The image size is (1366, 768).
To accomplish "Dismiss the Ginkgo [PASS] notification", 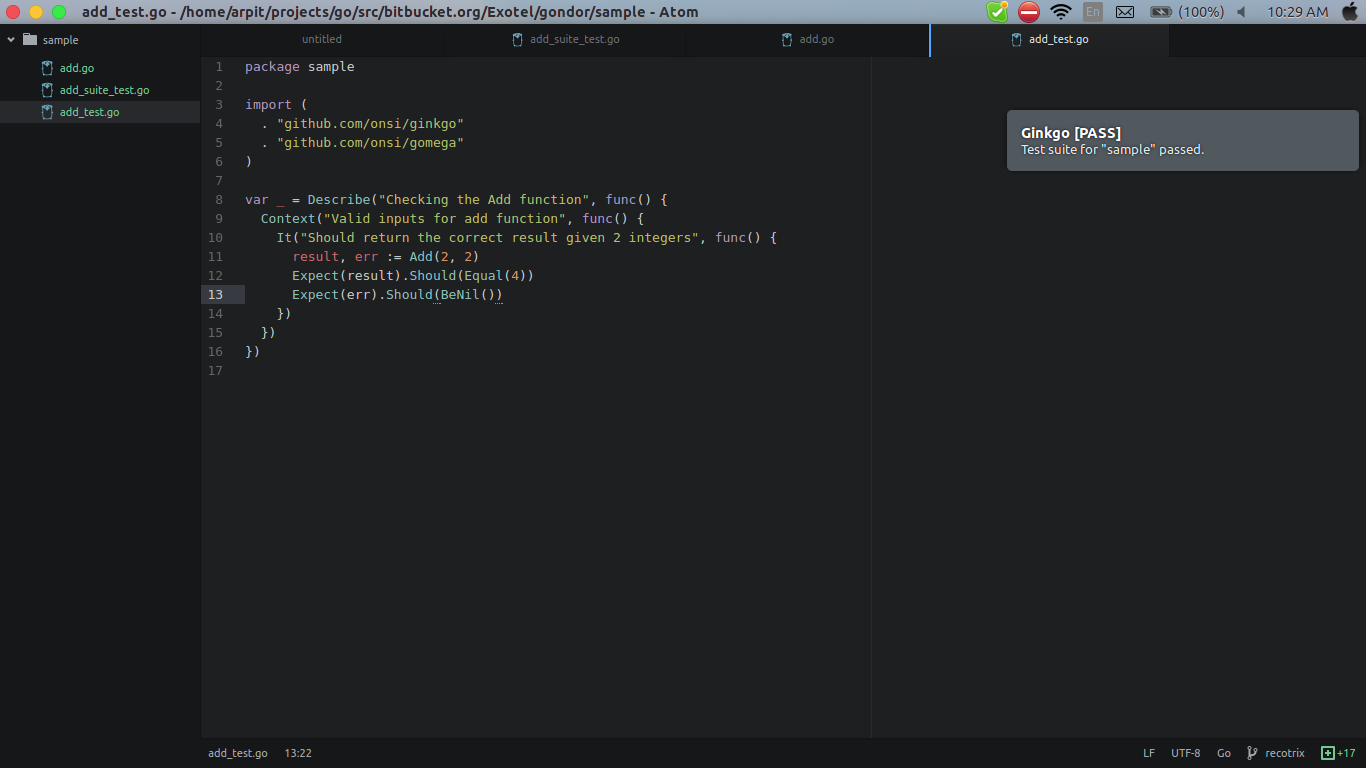I will 1183,141.
